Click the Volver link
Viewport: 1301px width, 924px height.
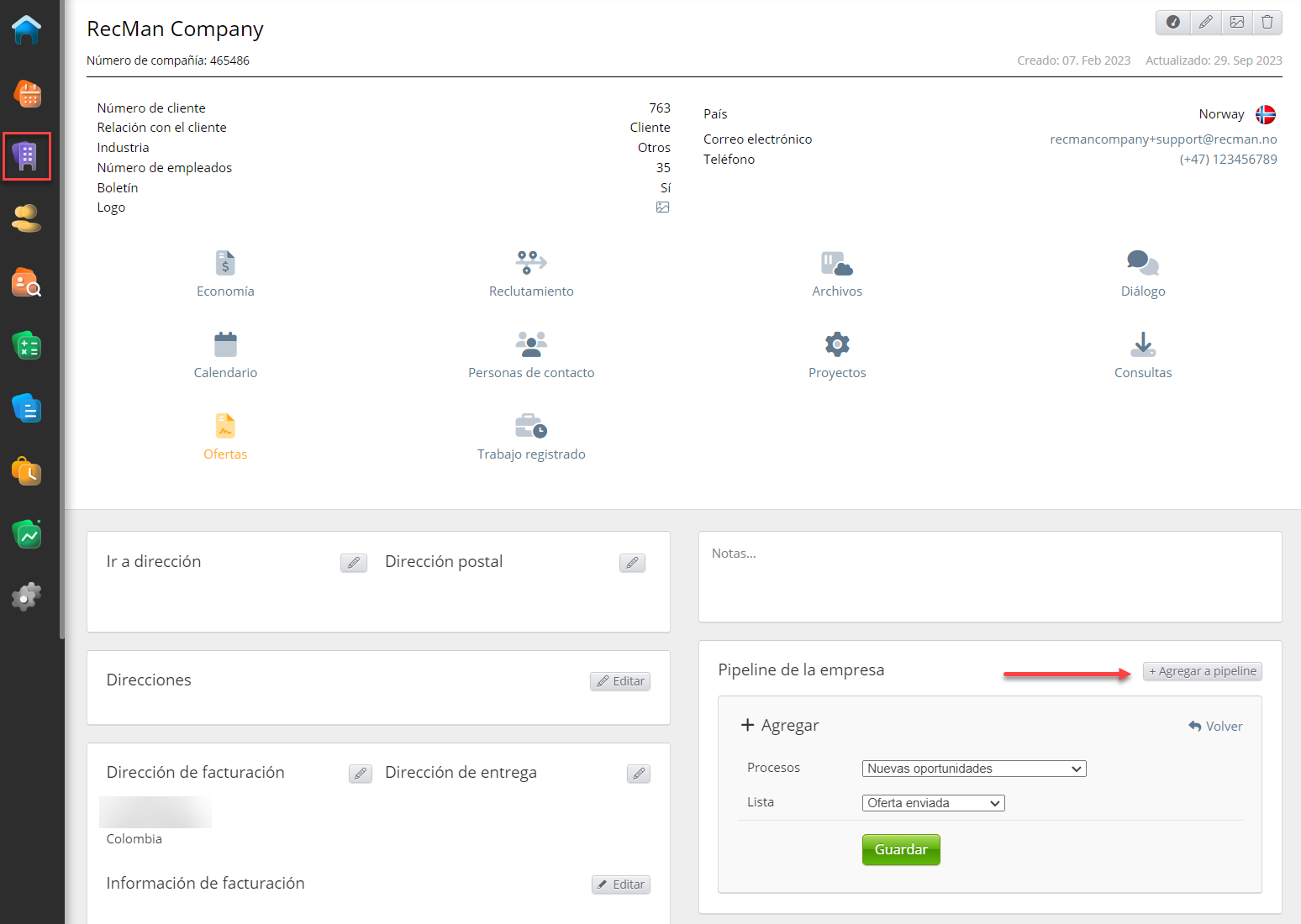tap(1215, 727)
